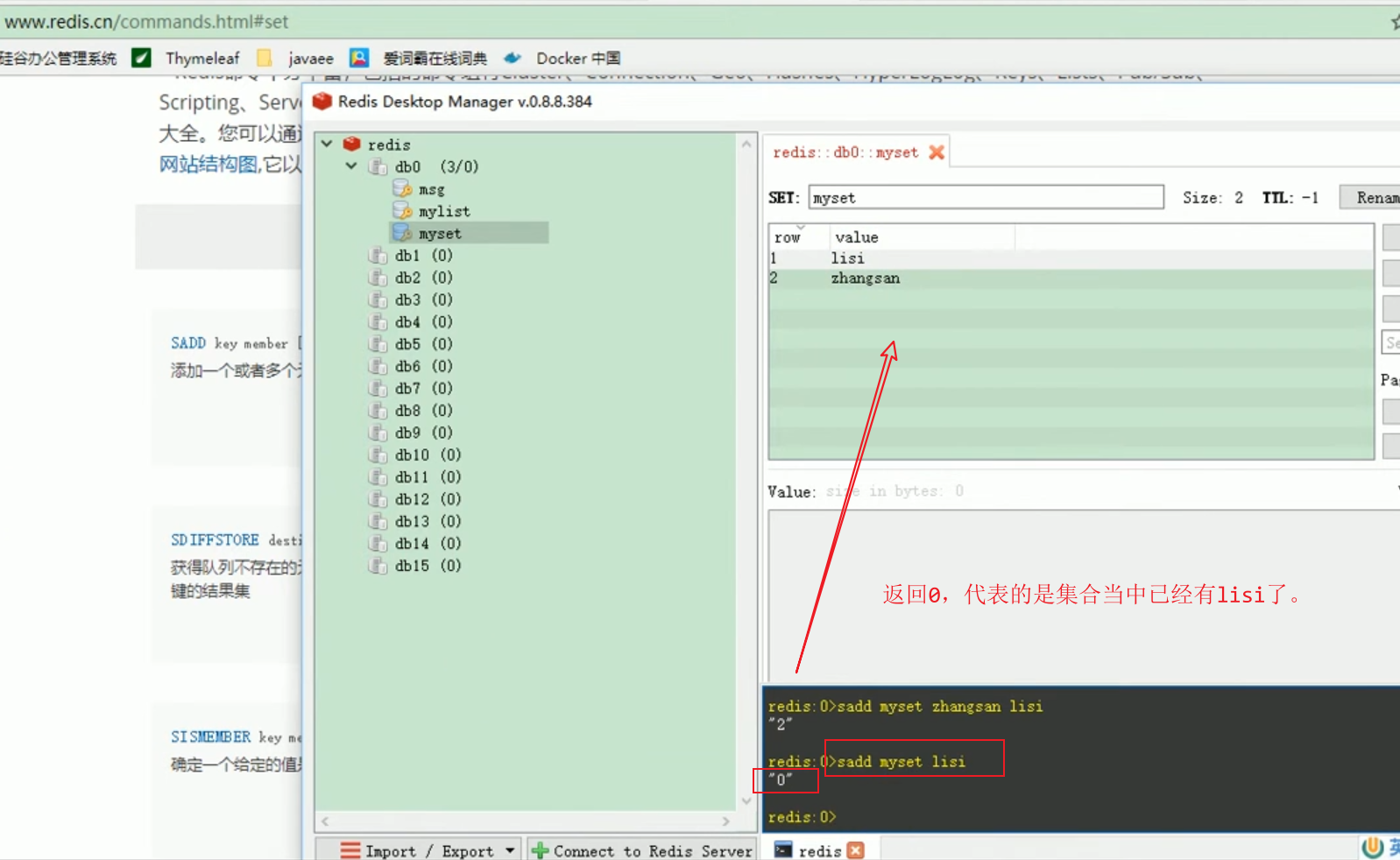The width and height of the screenshot is (1400, 860).
Task: Click the db8 database icon
Action: point(378,411)
